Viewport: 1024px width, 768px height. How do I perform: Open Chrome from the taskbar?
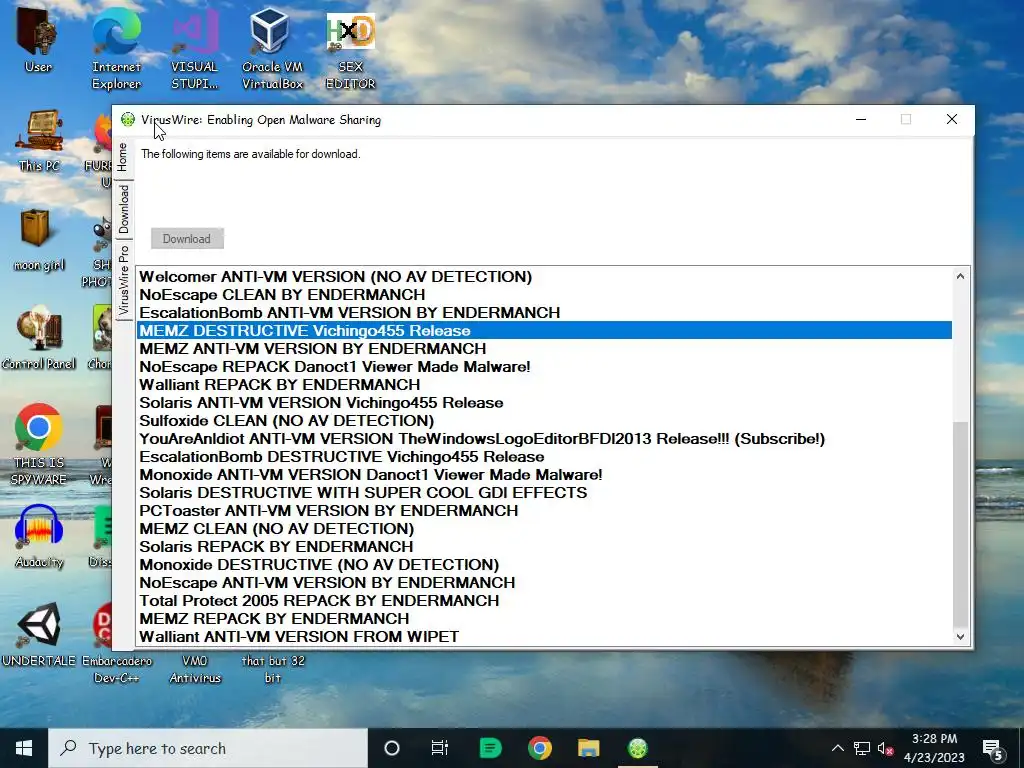pos(539,748)
